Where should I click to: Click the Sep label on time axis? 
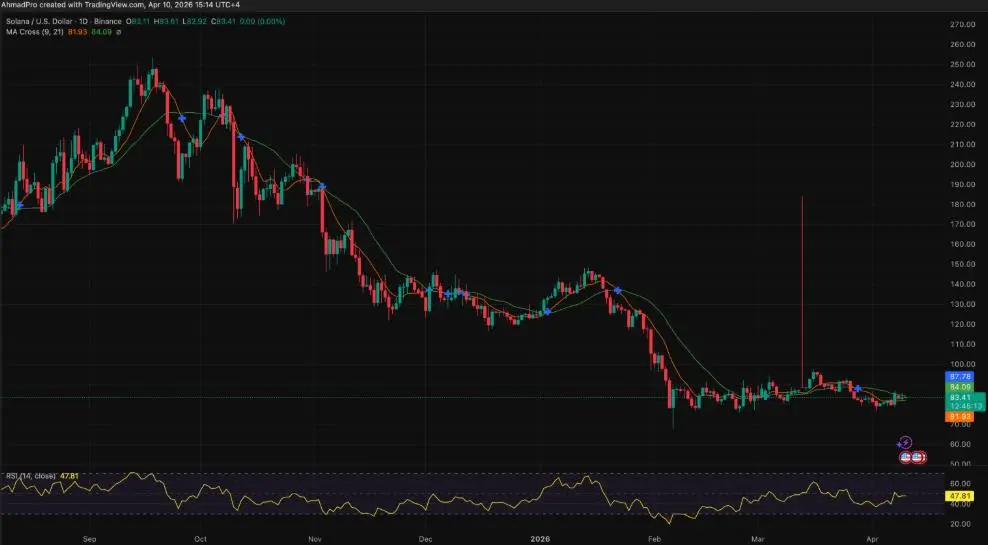[89, 539]
